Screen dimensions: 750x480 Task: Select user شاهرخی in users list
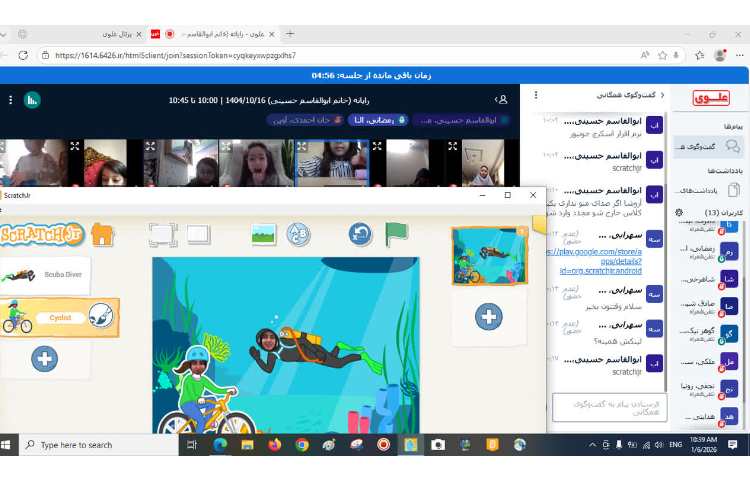coord(708,279)
